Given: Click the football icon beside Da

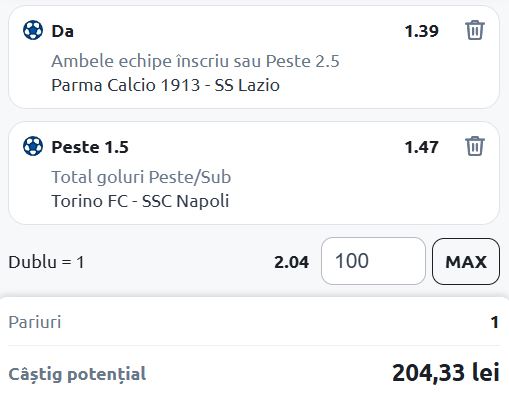Looking at the screenshot, I should click(x=33, y=30).
